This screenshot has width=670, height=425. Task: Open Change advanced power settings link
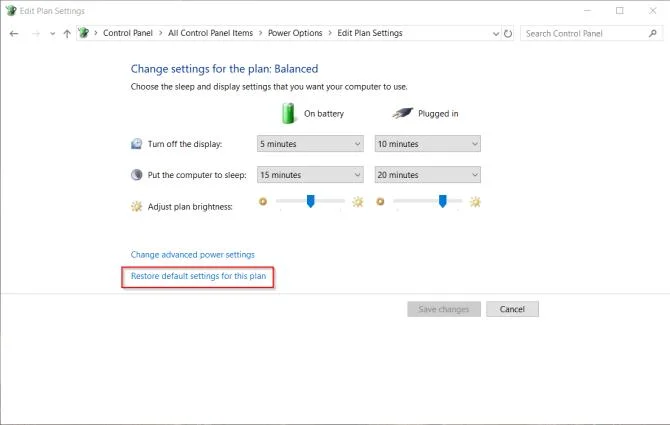193,255
